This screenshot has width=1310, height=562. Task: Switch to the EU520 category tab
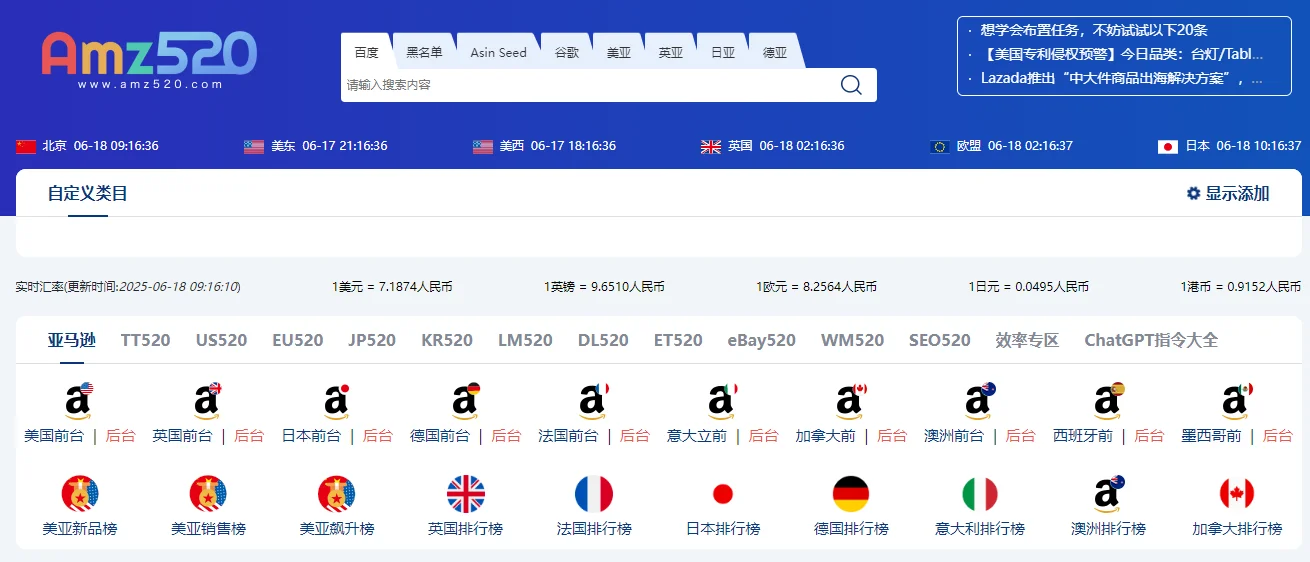(x=298, y=340)
